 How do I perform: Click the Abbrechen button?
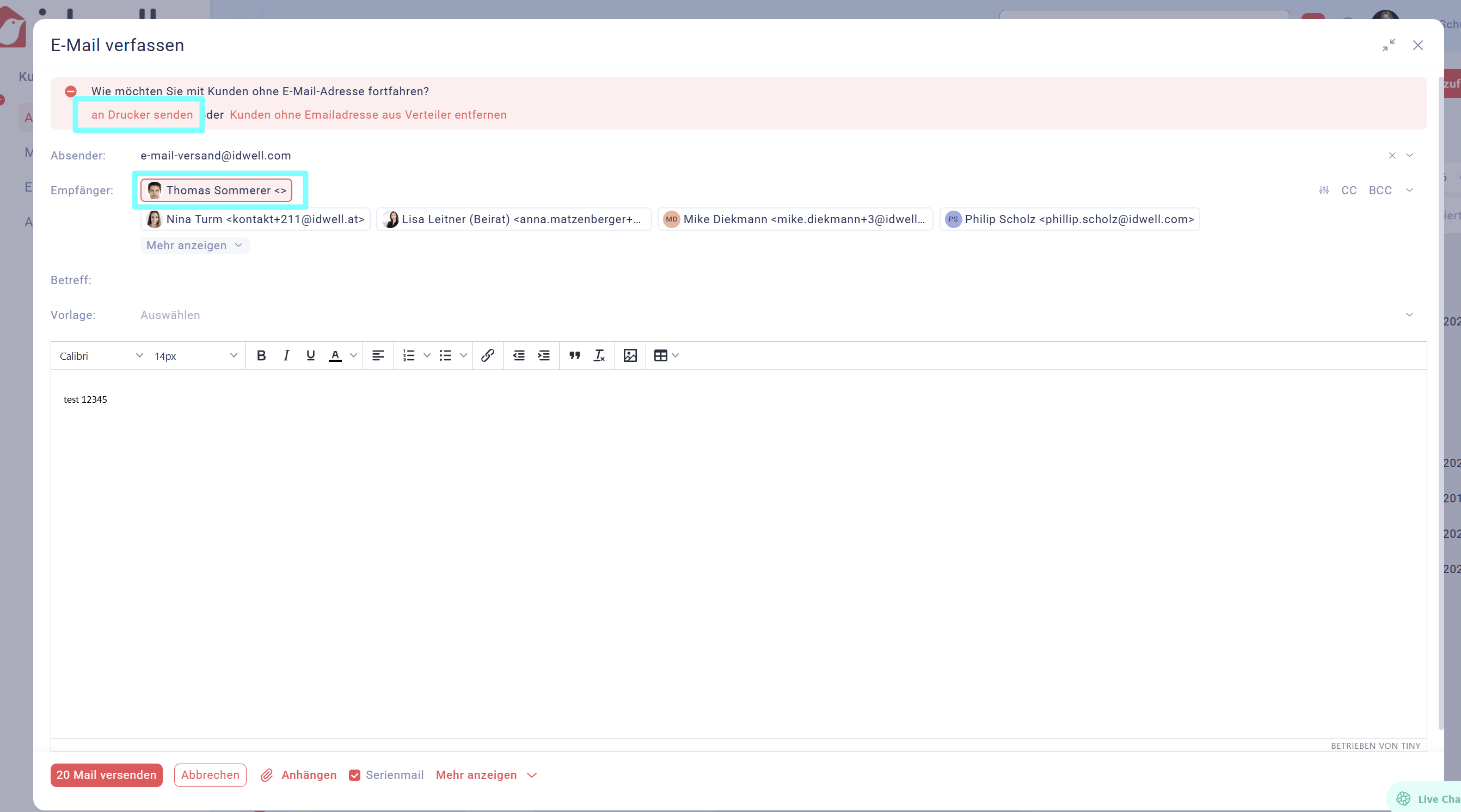pyautogui.click(x=210, y=775)
